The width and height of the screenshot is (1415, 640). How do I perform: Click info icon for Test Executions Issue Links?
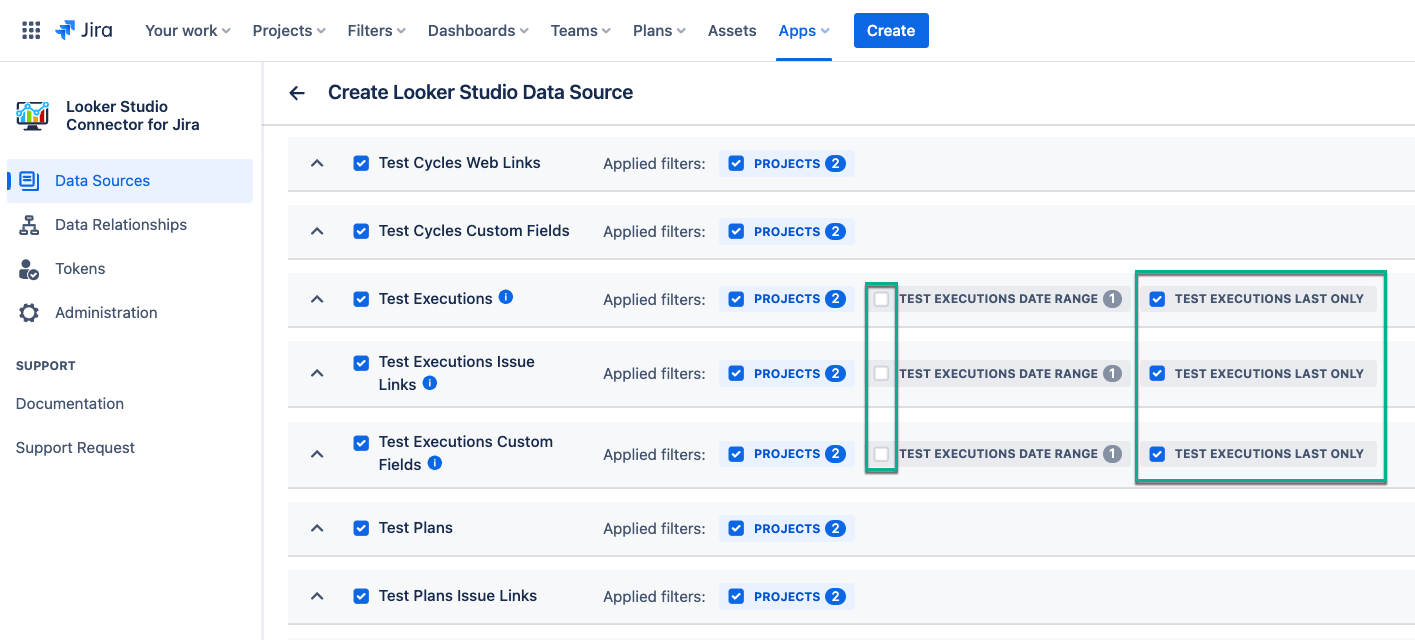coord(430,383)
